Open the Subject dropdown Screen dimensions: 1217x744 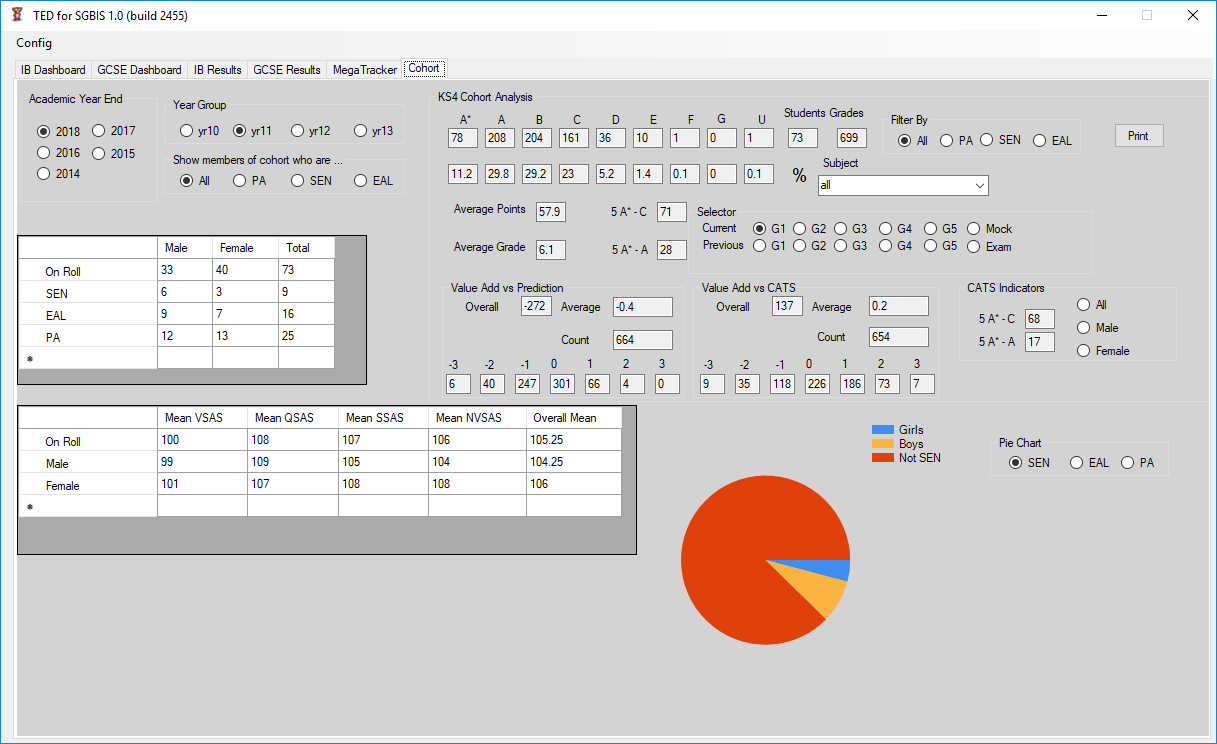903,185
